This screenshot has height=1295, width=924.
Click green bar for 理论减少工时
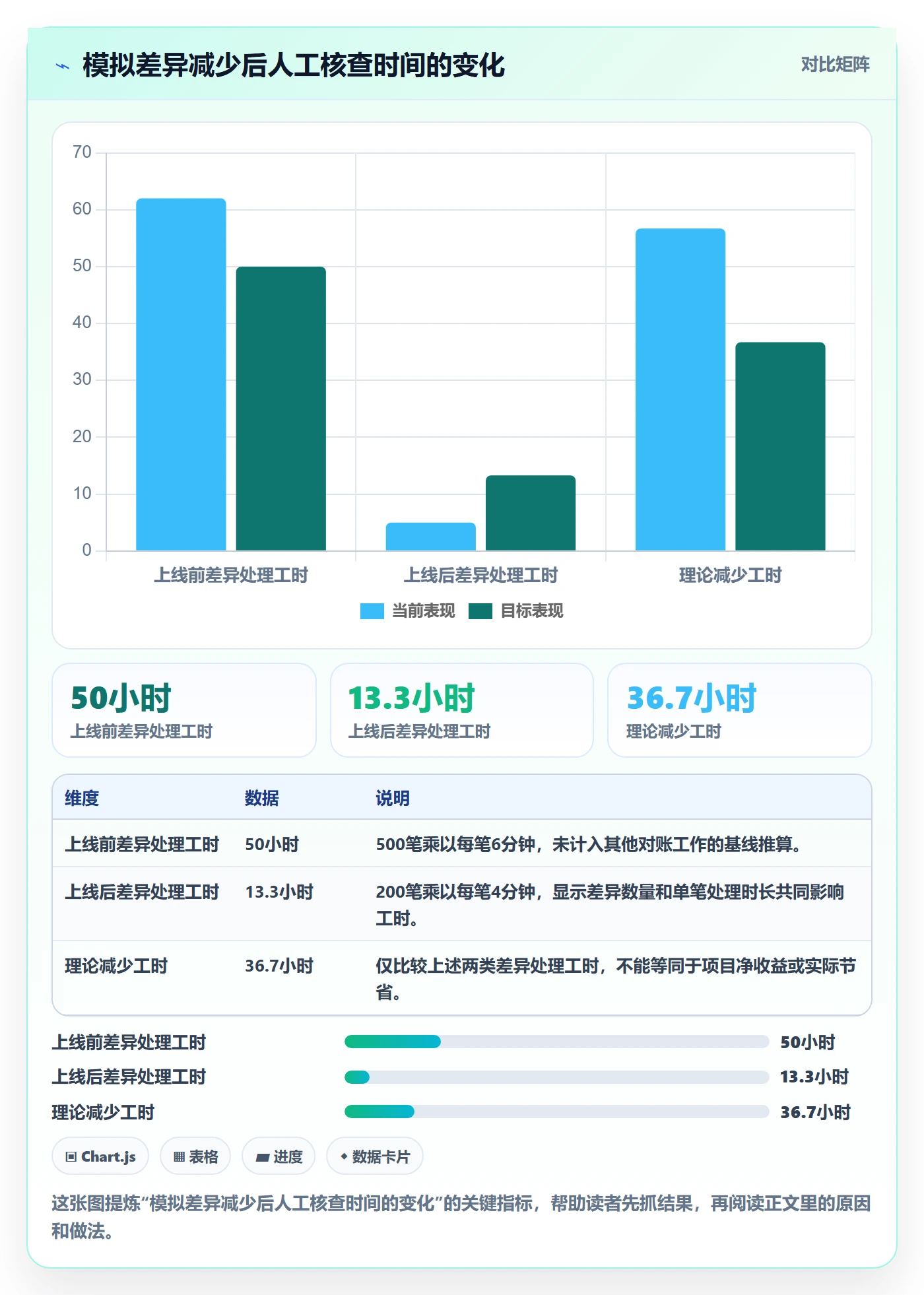pyautogui.click(x=780, y=446)
